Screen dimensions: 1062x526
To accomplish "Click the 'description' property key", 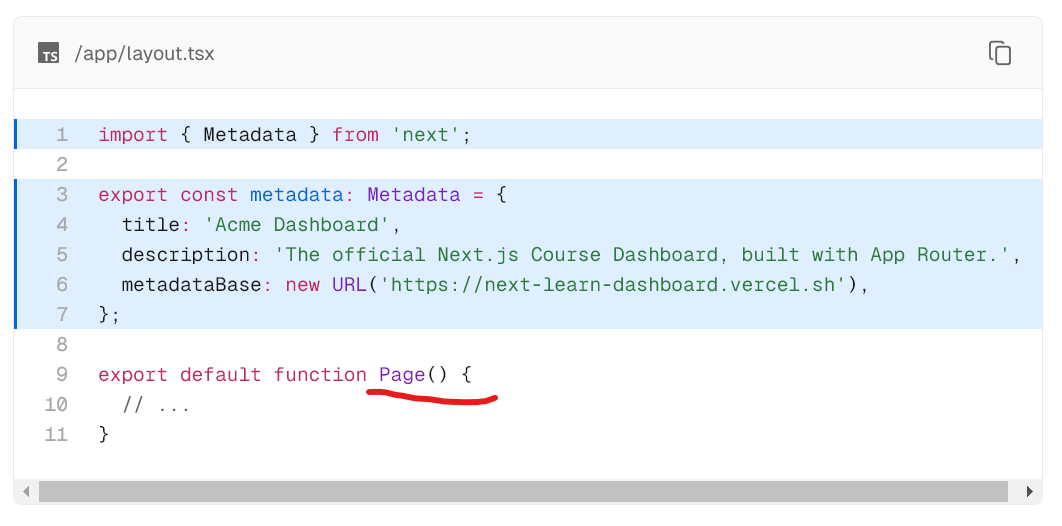I will pos(186,255).
